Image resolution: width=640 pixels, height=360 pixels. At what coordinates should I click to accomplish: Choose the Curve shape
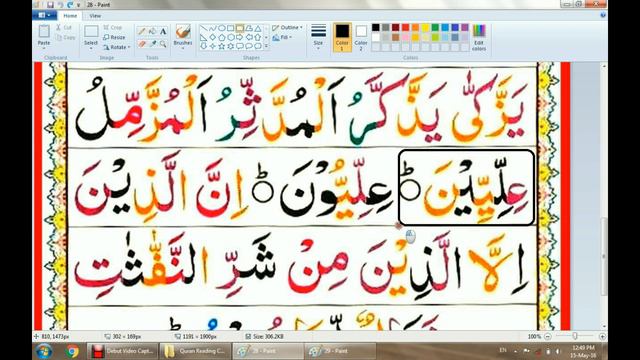tap(212, 29)
